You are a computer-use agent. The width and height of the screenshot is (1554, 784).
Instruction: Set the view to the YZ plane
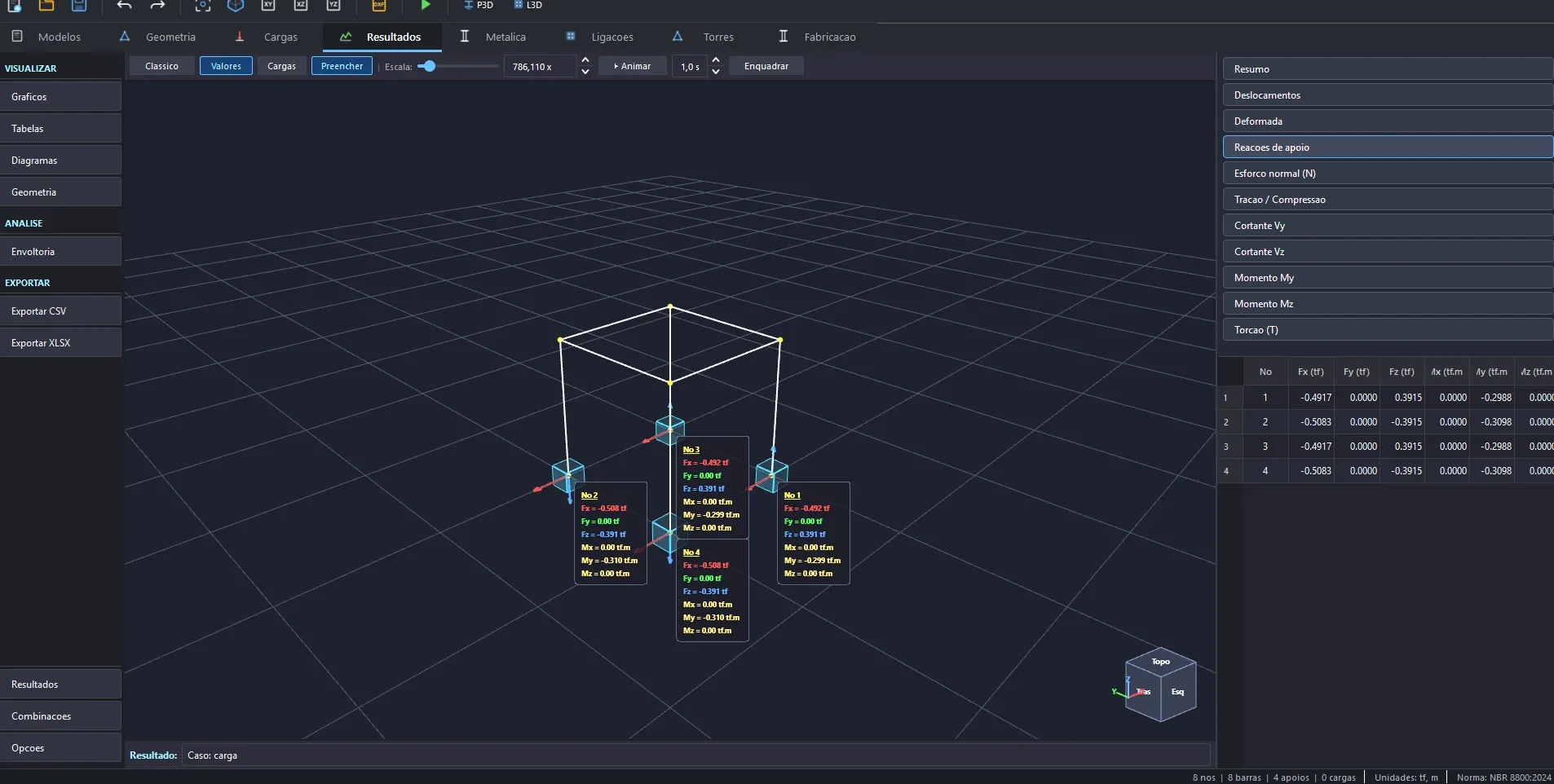333,5
